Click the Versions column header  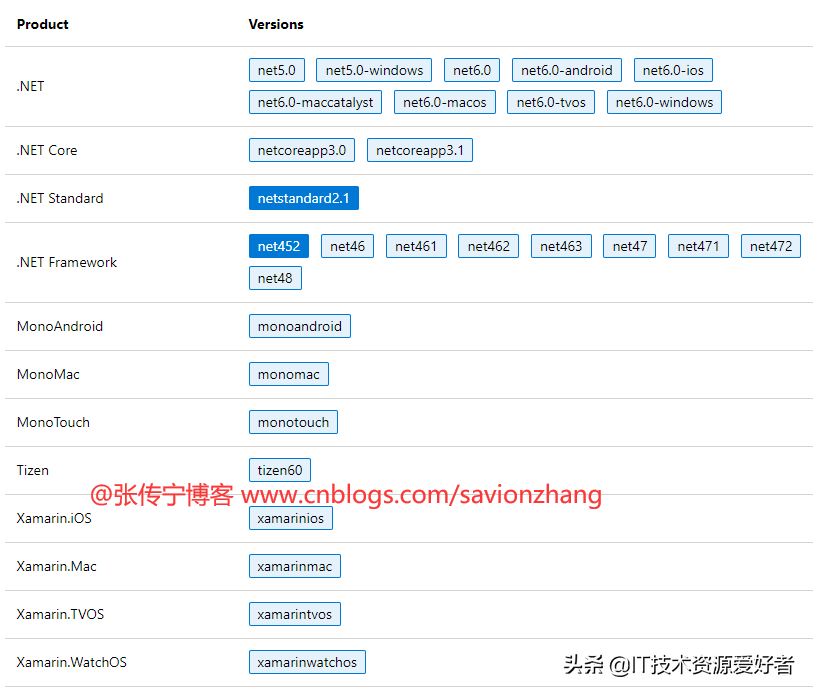point(276,24)
